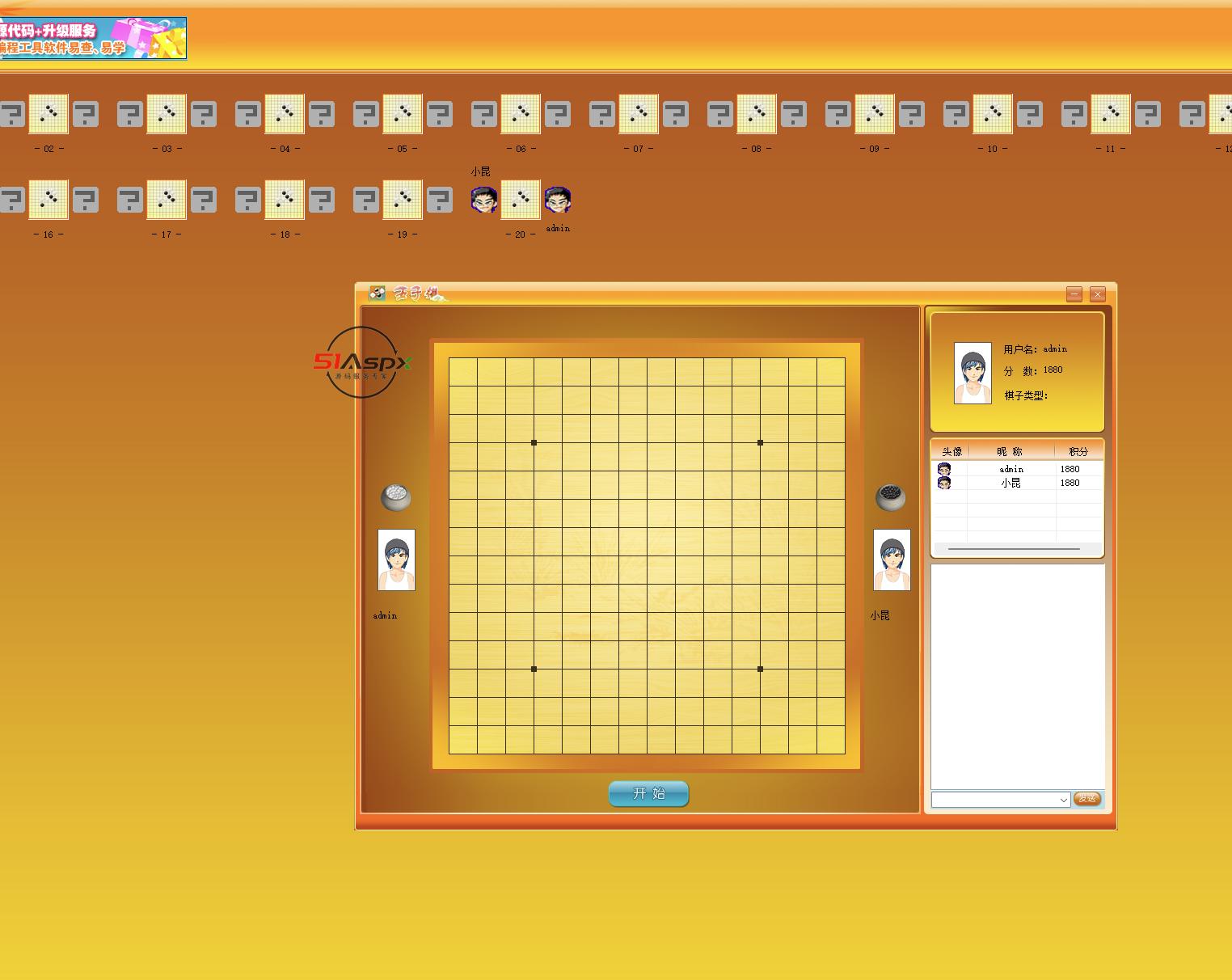Open table 06 board icon
1232x980 pixels.
coord(521,114)
